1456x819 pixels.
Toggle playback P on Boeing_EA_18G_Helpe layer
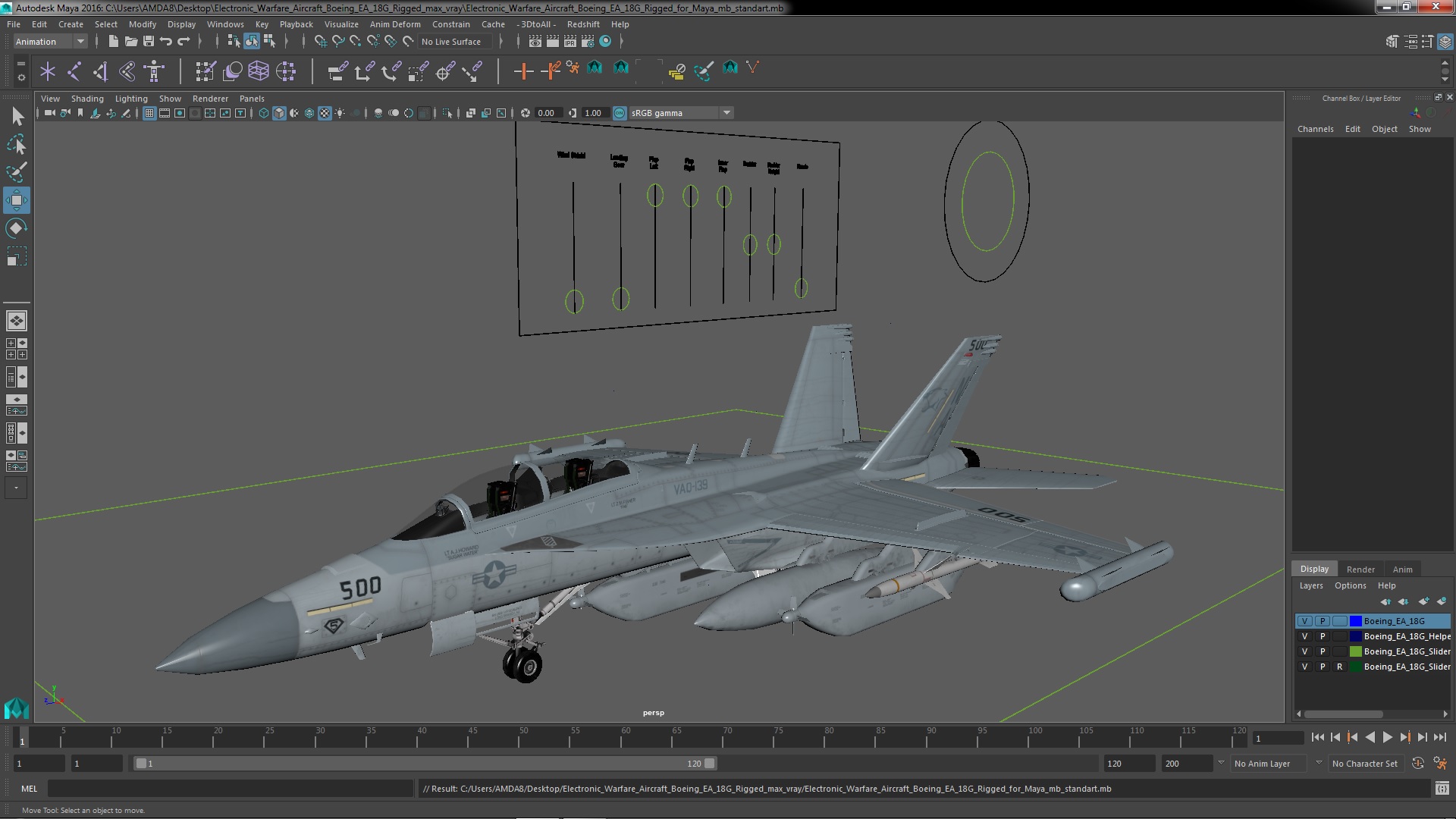1323,636
